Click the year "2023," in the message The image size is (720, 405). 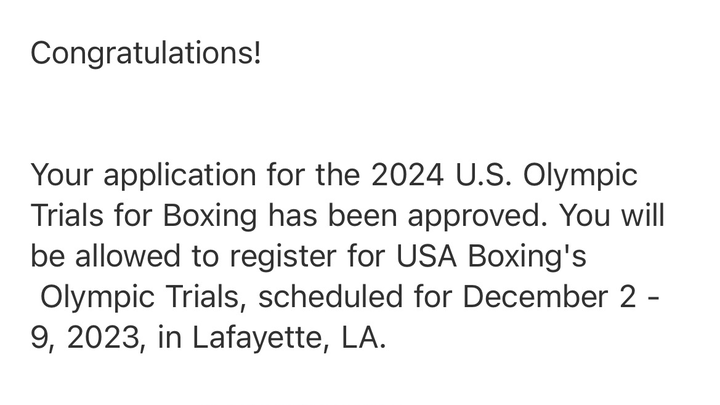[x=107, y=338]
